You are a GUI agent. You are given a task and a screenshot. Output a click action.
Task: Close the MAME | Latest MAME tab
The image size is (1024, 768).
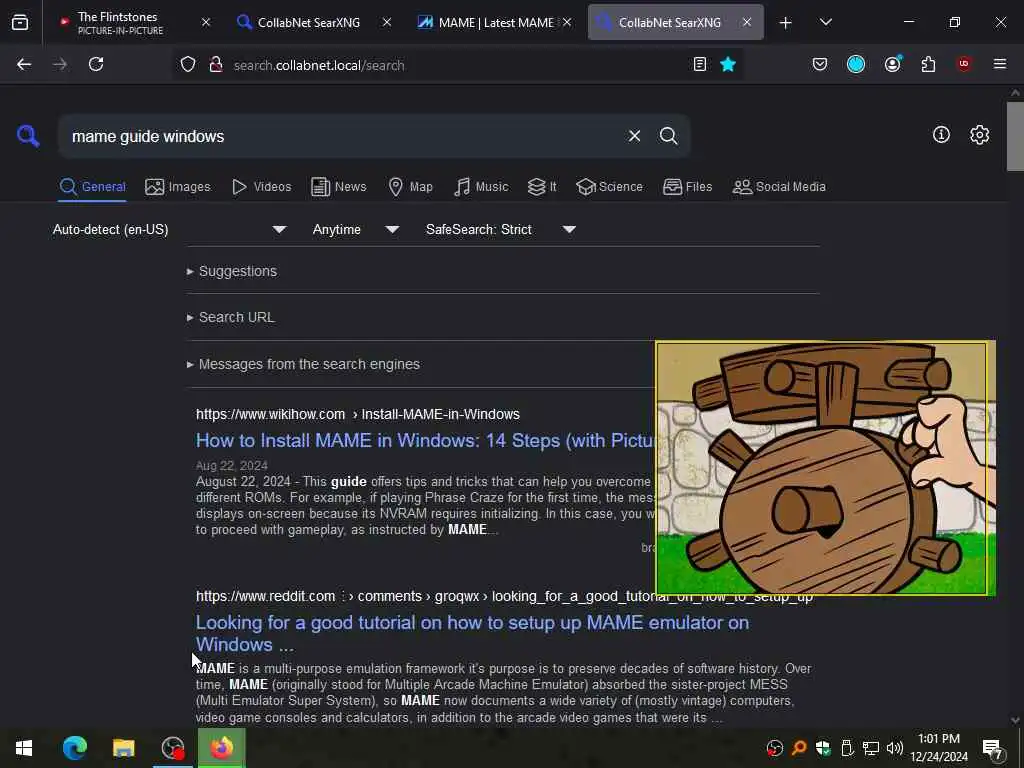pos(567,22)
